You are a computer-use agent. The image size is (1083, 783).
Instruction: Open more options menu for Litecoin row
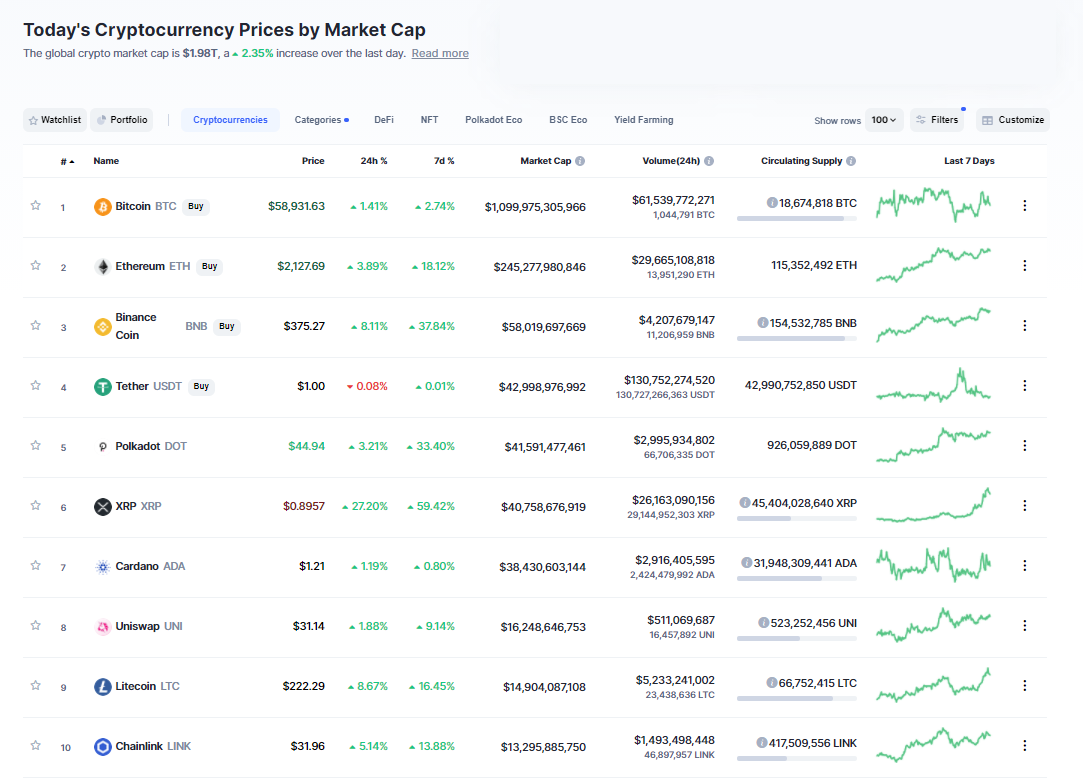(x=1024, y=686)
